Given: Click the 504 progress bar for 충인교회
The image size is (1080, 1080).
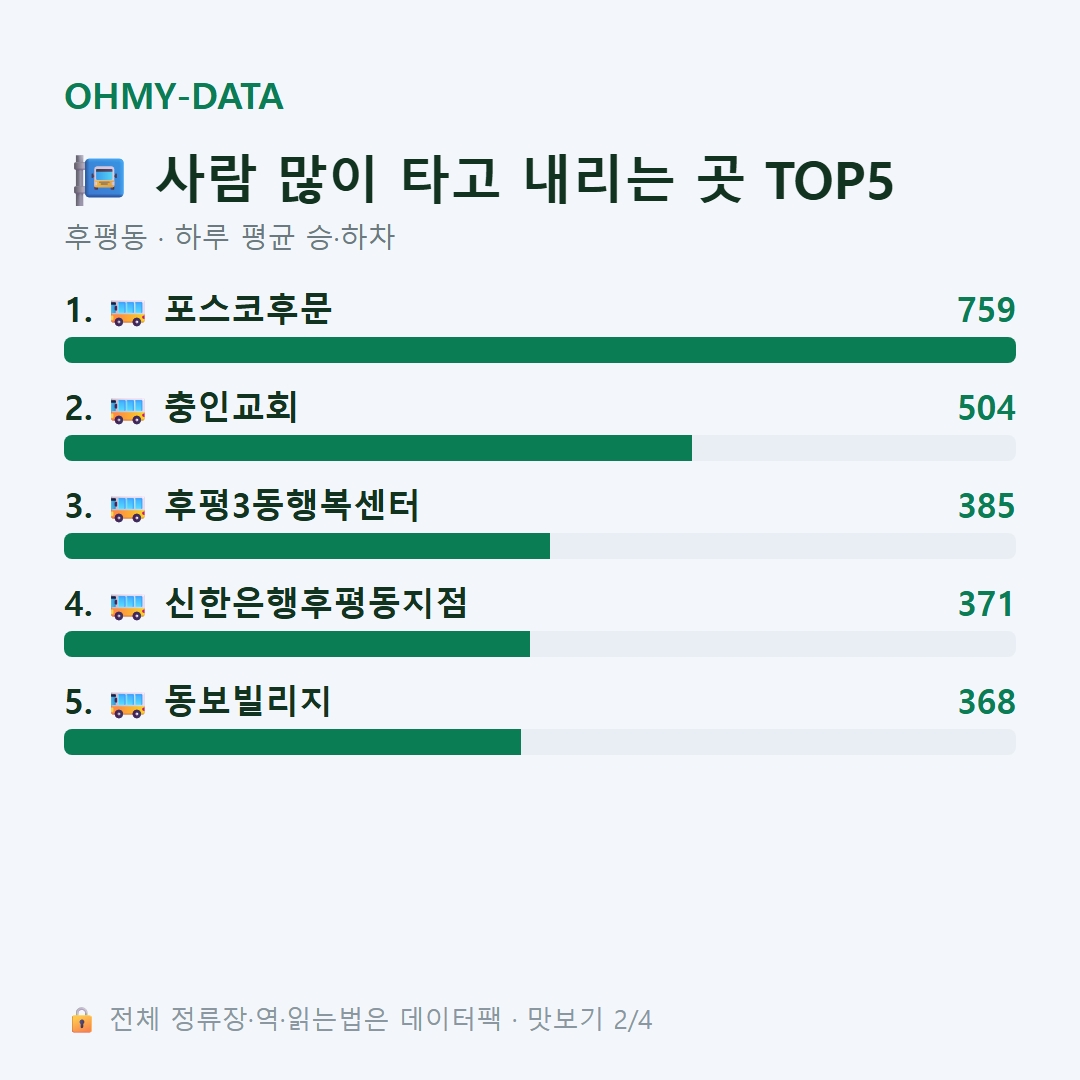Looking at the screenshot, I should (x=540, y=448).
